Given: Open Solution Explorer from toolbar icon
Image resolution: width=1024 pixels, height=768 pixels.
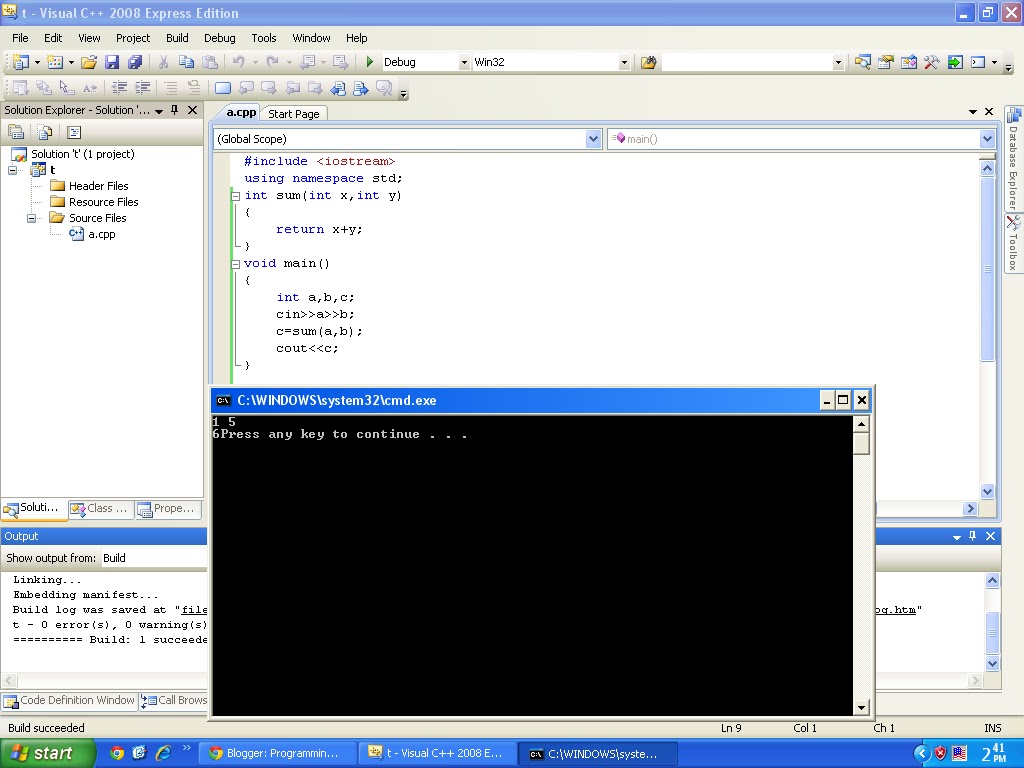Looking at the screenshot, I should 862,62.
